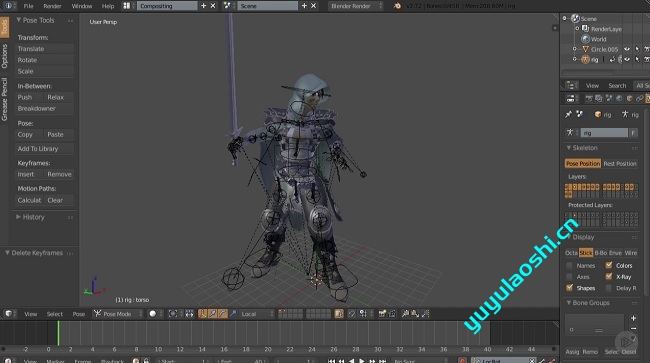Open the Help menu
This screenshot has height=363, width=650.
click(x=108, y=6)
